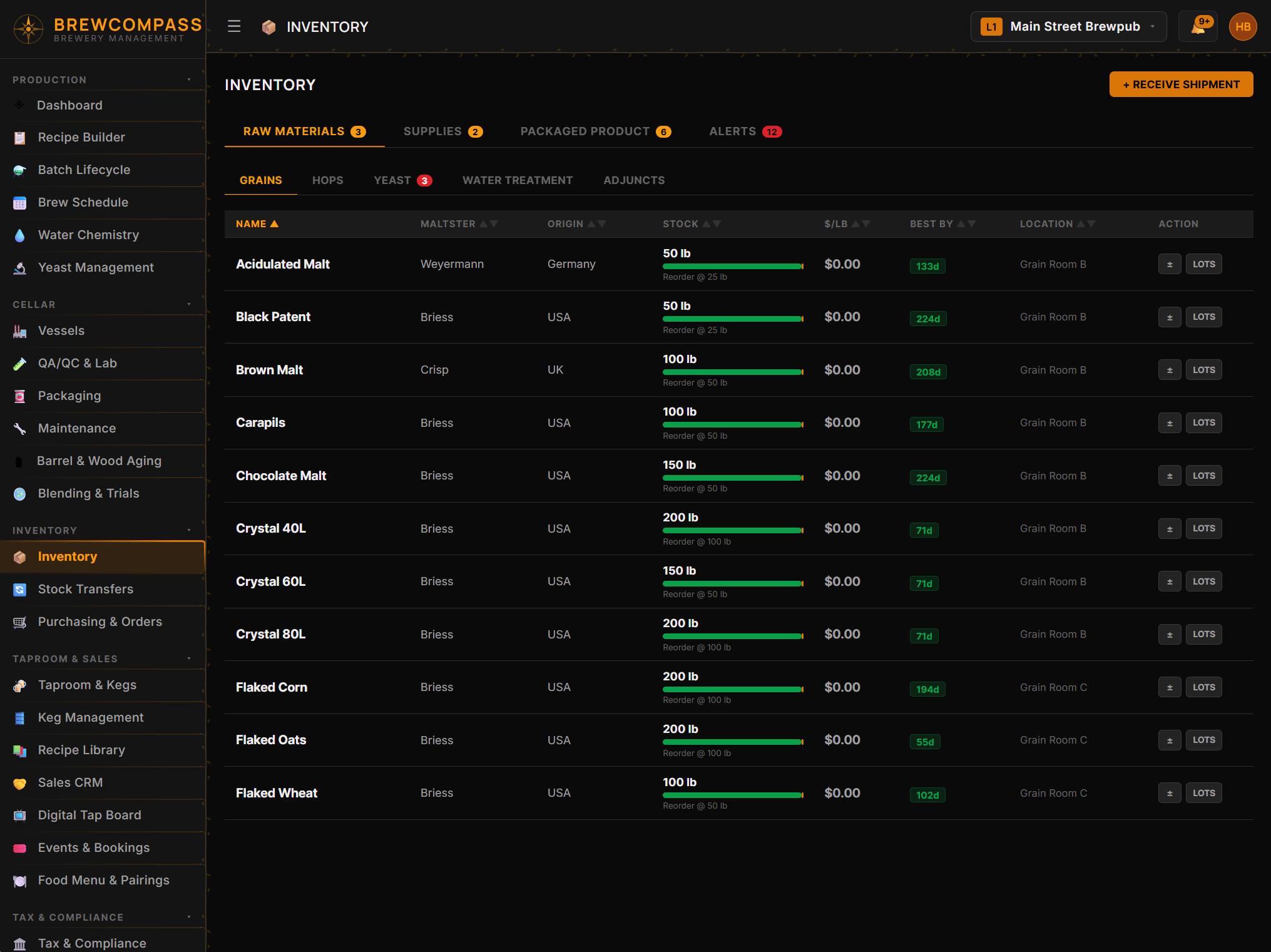Switch to the Supplies tab
Viewport: 1271px width, 952px height.
coord(442,131)
